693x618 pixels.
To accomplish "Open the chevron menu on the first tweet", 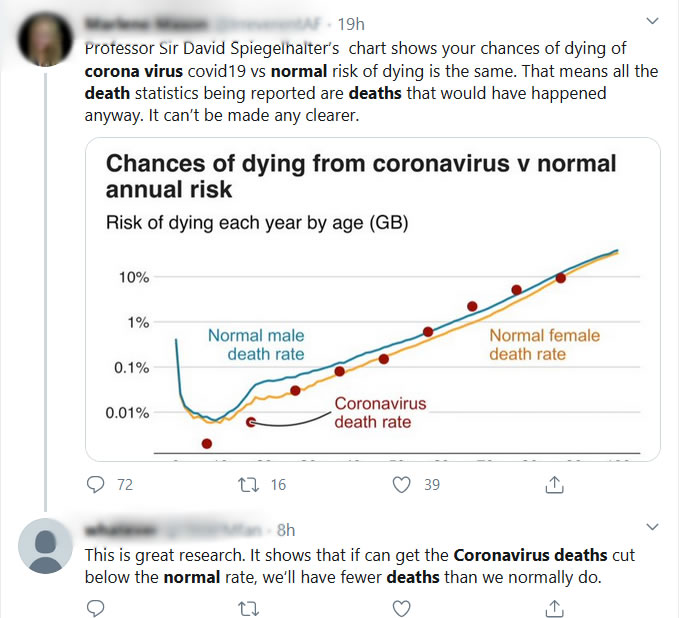I will pyautogui.click(x=653, y=21).
